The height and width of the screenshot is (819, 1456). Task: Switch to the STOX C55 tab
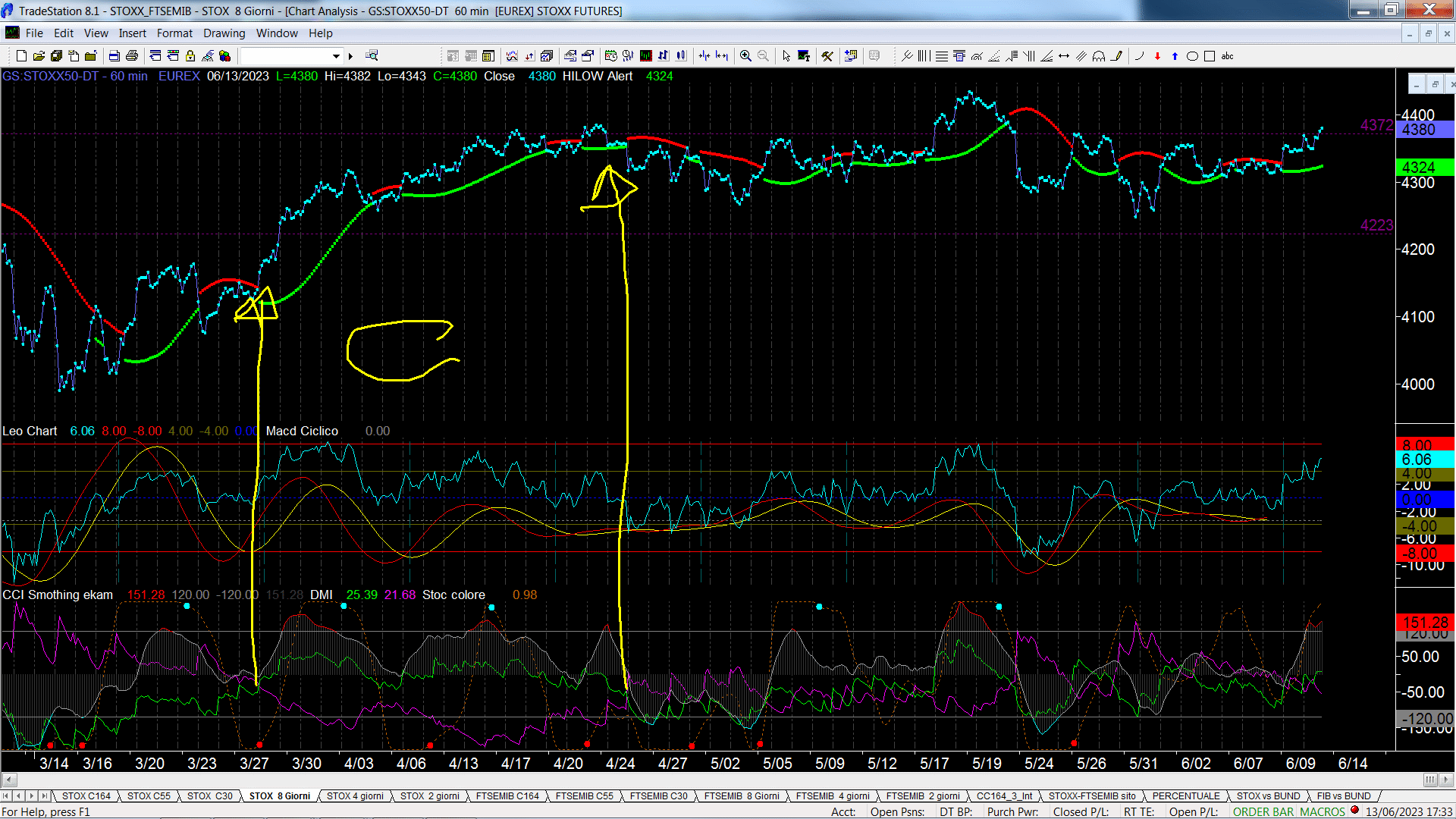149,796
